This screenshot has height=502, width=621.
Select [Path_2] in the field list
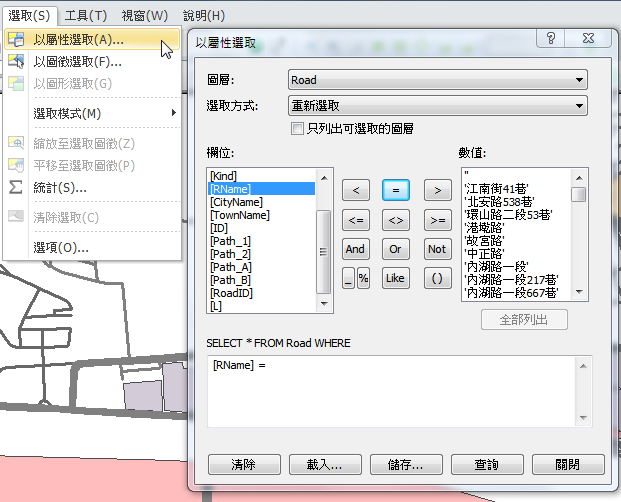pyautogui.click(x=261, y=254)
